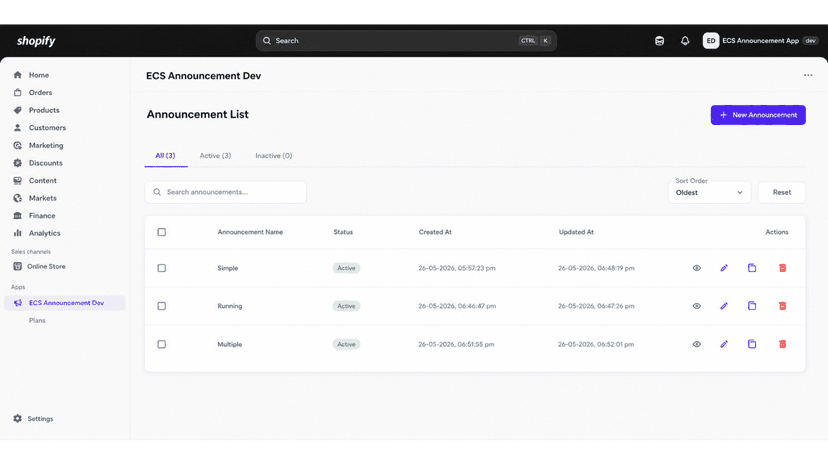Switch to the All (3) tab
The height and width of the screenshot is (466, 828).
point(165,156)
